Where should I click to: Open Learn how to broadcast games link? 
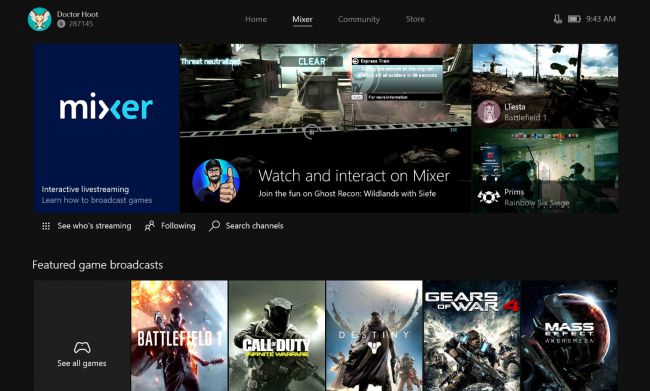[97, 200]
